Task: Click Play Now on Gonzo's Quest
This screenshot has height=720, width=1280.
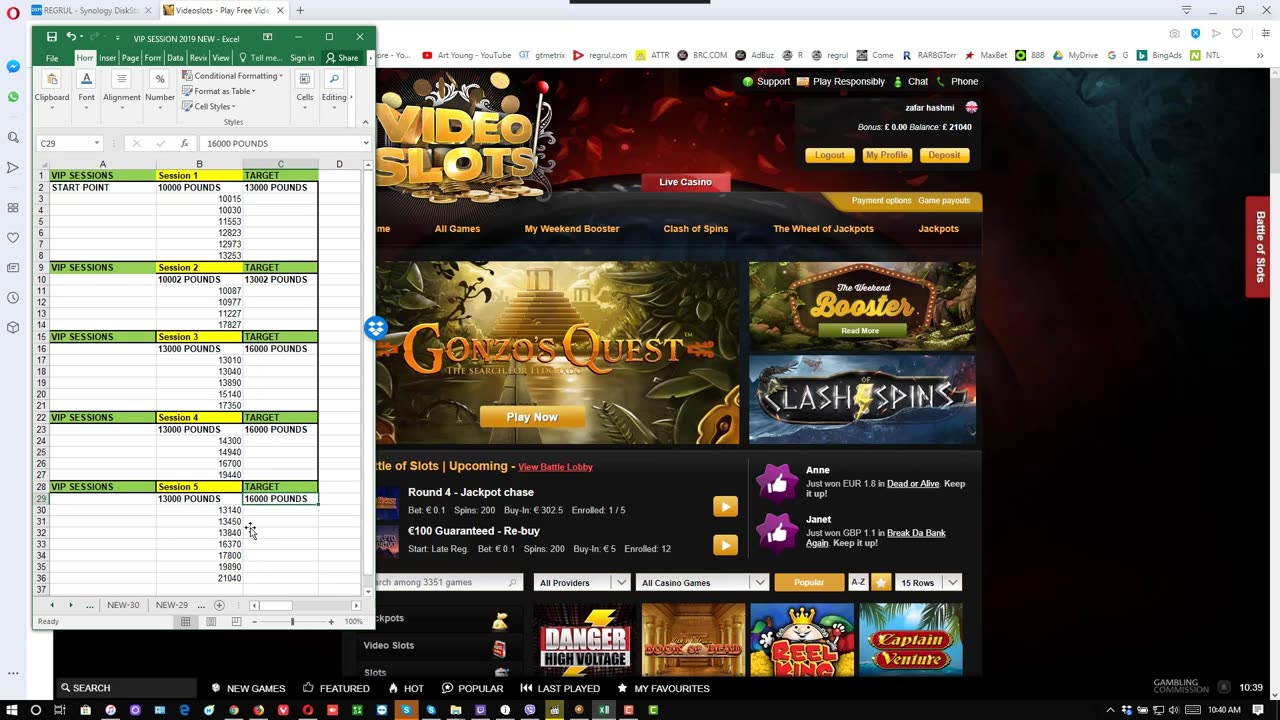Action: pyautogui.click(x=532, y=417)
